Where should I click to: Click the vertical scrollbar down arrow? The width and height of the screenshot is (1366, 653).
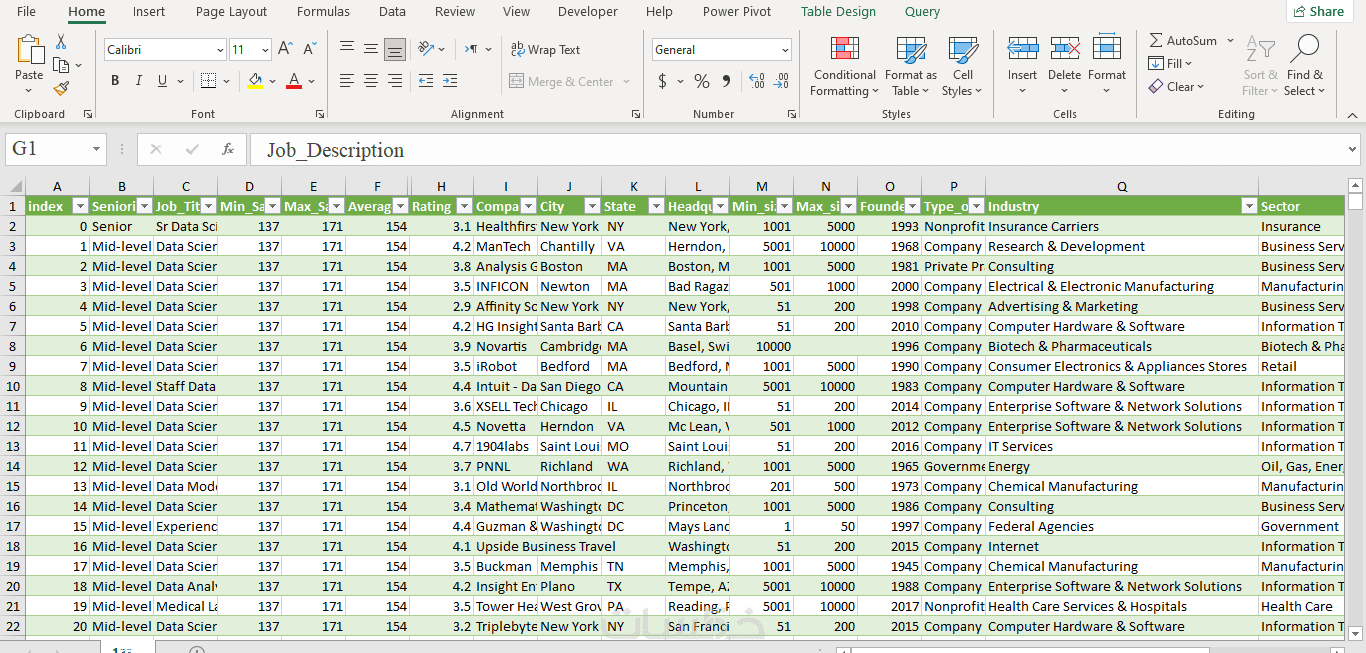pos(1355,633)
